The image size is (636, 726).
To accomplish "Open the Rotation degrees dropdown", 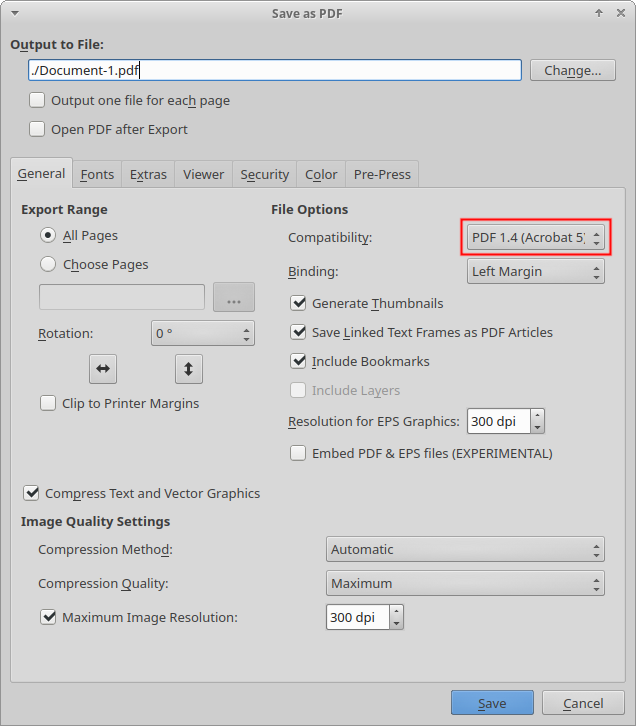I will point(203,333).
